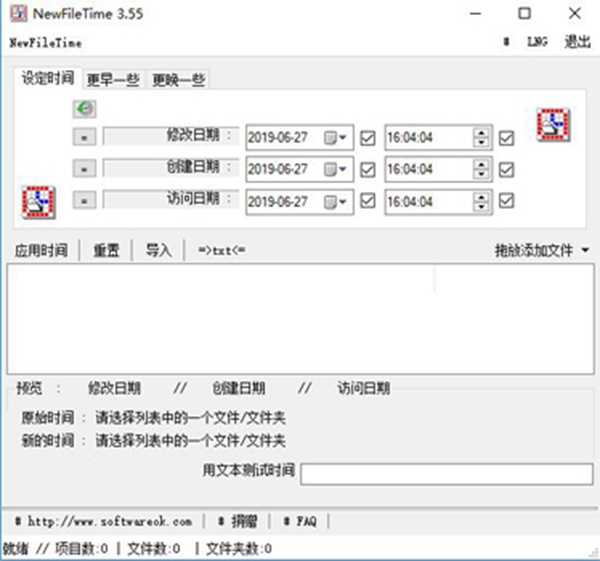Click the 访问日期 date field 2019-06-27
600x561 pixels.
tap(300, 201)
